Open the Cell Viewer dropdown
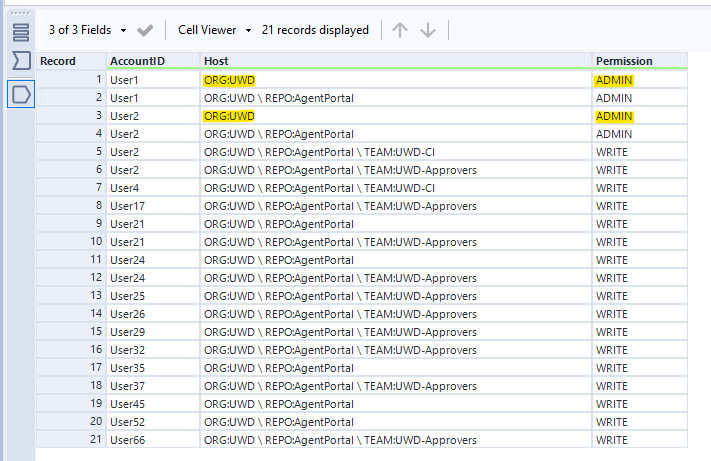 pos(214,30)
